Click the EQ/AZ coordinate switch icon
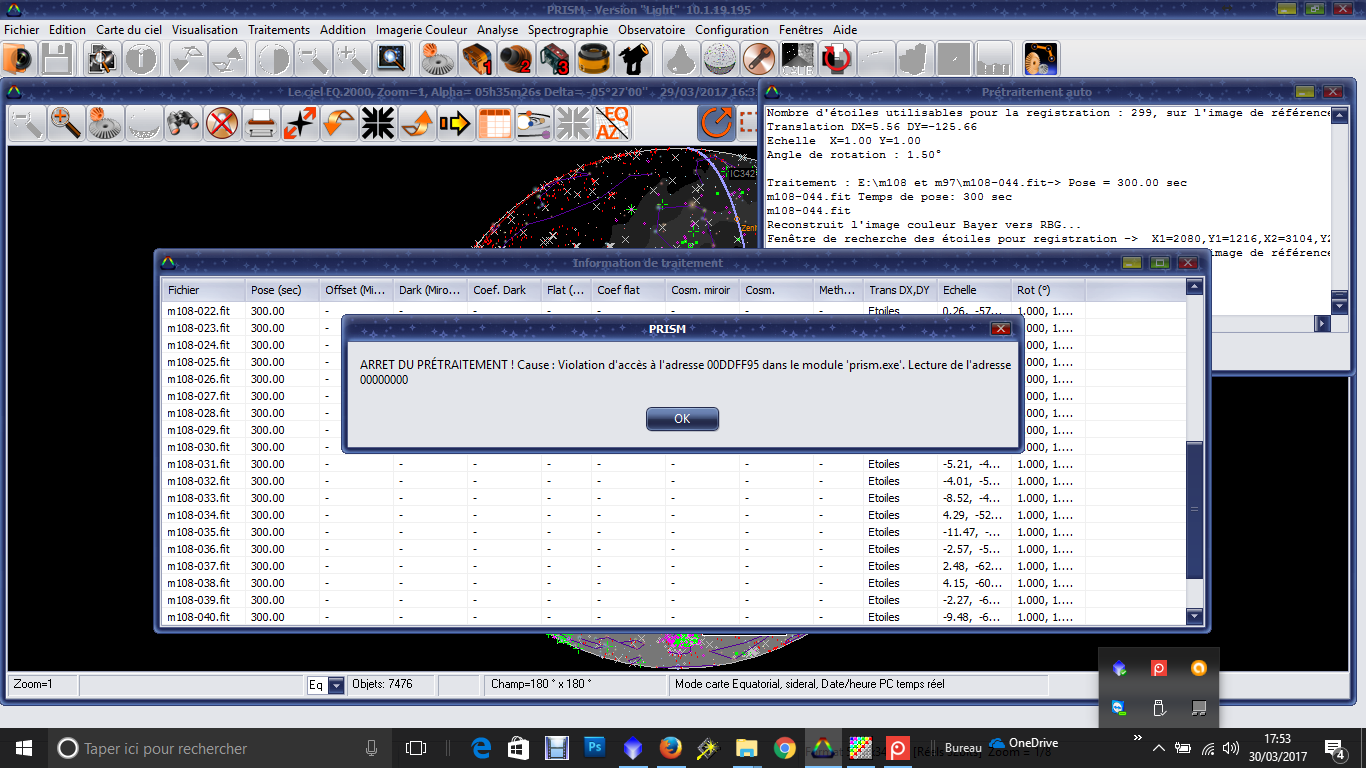Screen dimensions: 1366x768 (x=612, y=124)
